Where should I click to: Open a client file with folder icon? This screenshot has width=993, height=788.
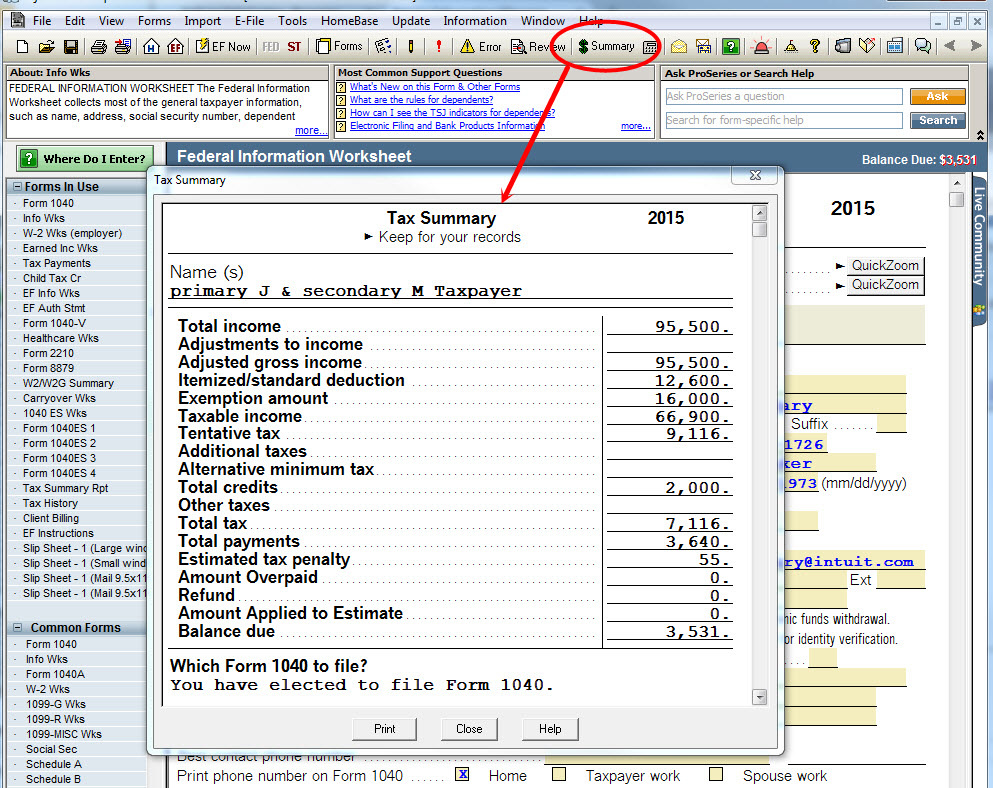click(46, 46)
